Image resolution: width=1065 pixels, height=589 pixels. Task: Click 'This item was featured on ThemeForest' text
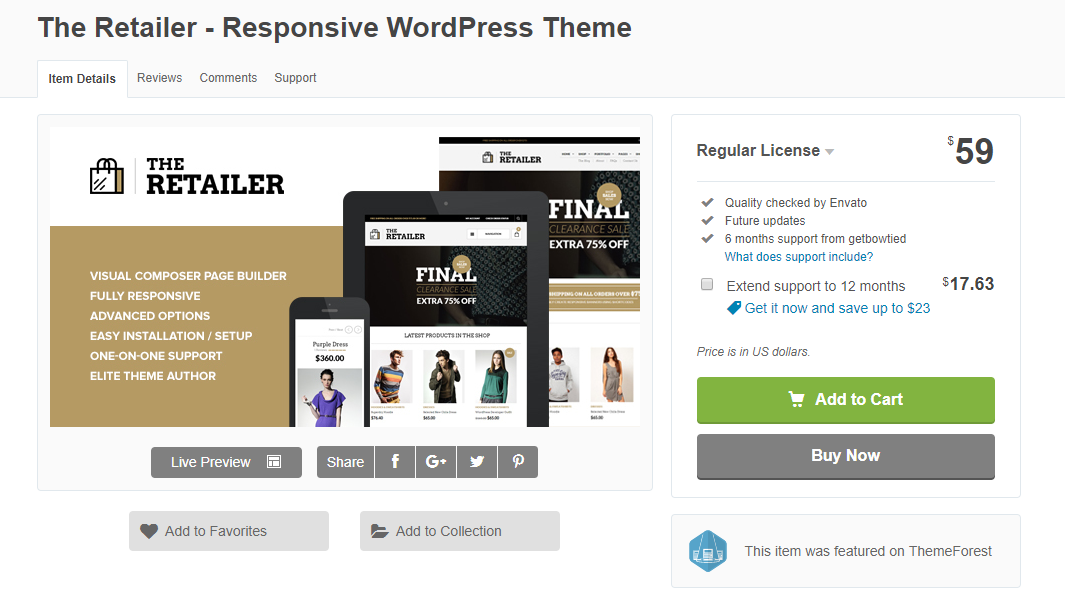click(868, 551)
